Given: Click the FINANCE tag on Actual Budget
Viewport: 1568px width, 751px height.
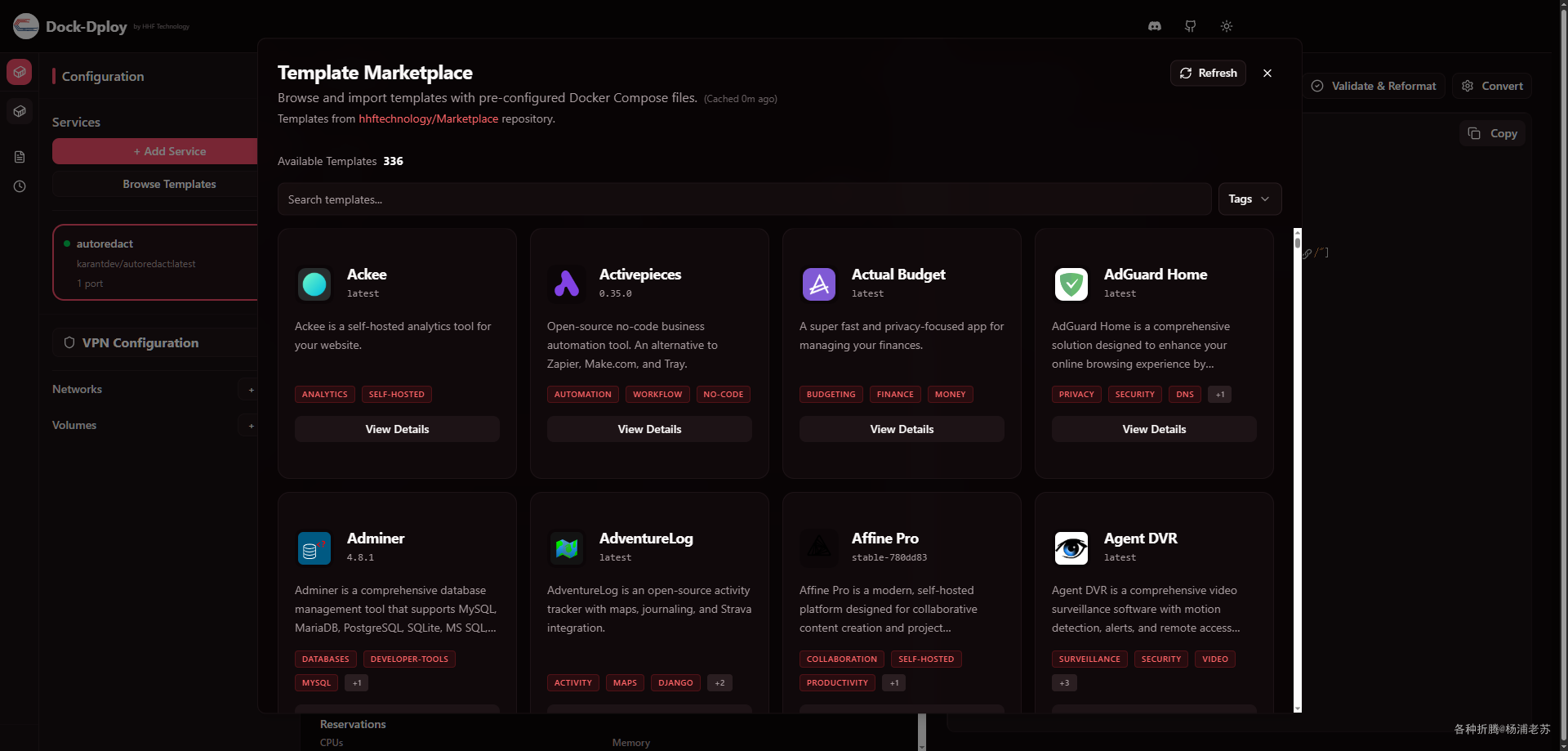Looking at the screenshot, I should click(895, 394).
